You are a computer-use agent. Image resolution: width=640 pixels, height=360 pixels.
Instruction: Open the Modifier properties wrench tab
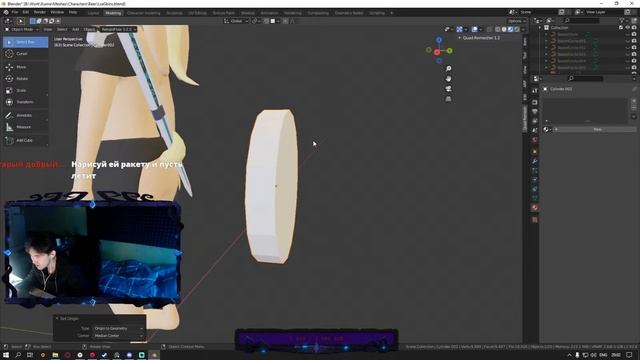[535, 161]
